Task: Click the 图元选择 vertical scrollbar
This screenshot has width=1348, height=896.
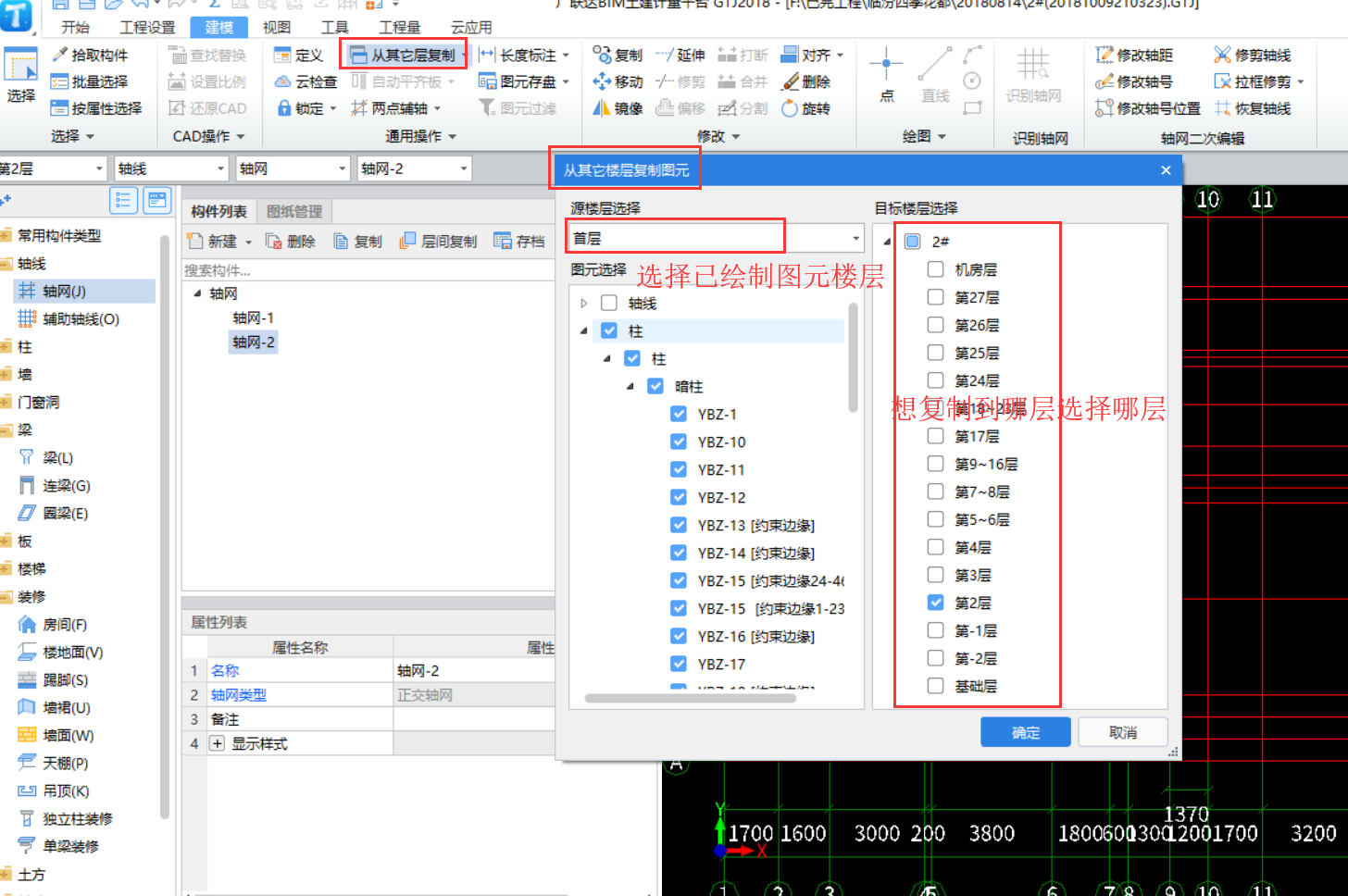Action: tap(853, 357)
